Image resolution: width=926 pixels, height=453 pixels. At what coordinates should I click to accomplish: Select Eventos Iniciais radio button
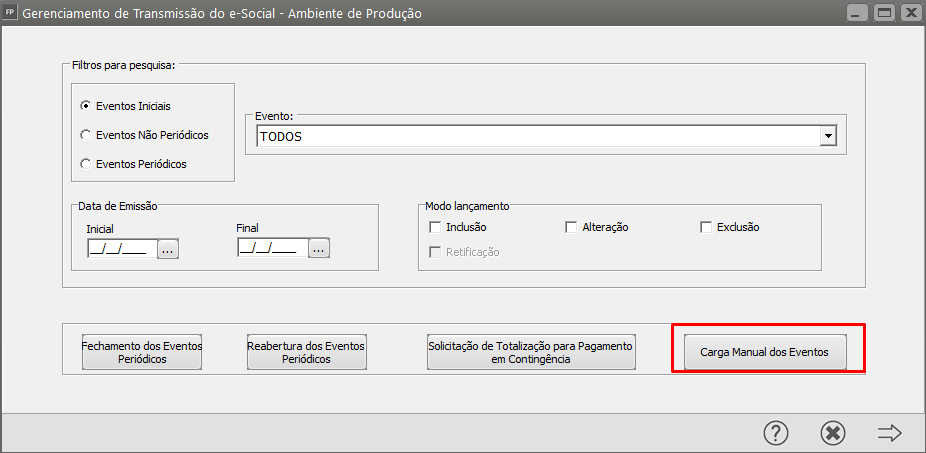86,106
